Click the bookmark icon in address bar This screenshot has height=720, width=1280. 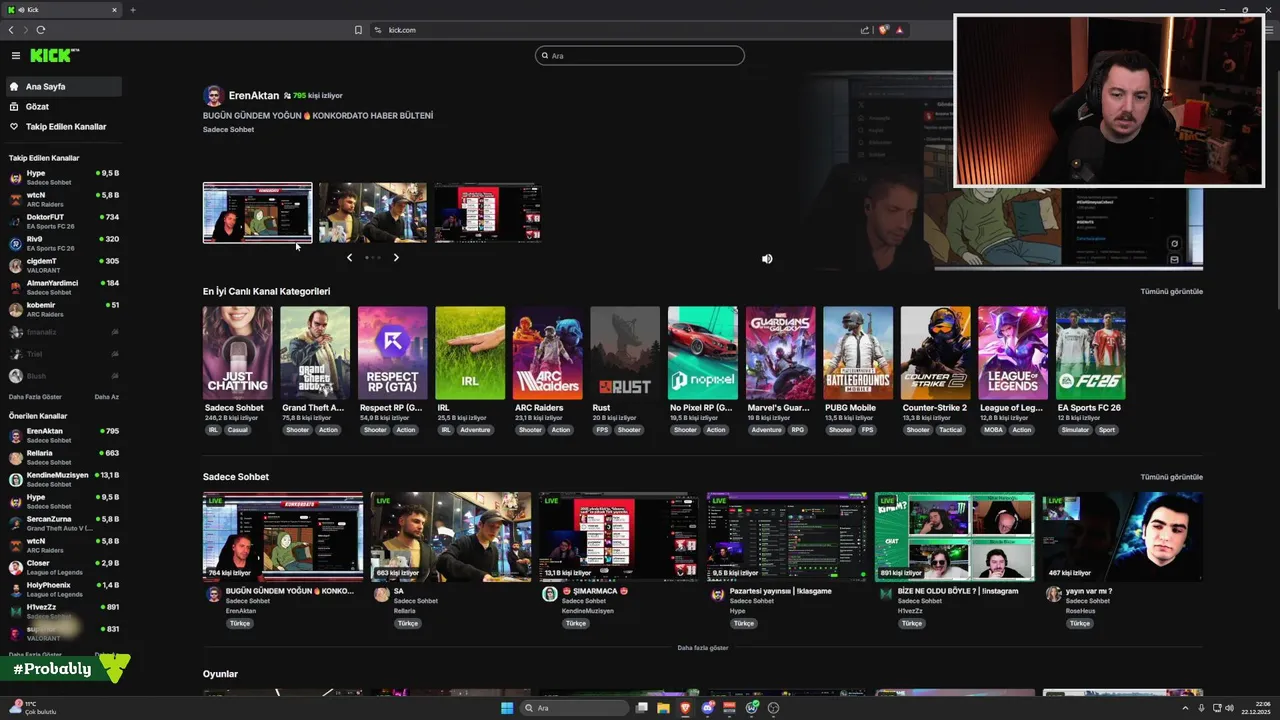[358, 30]
